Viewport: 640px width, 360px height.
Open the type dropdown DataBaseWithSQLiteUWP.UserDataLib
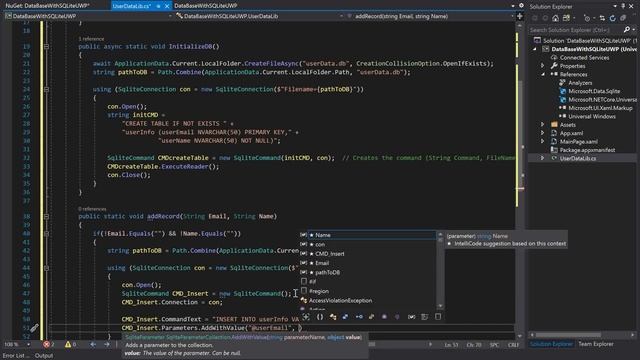[x=260, y=16]
